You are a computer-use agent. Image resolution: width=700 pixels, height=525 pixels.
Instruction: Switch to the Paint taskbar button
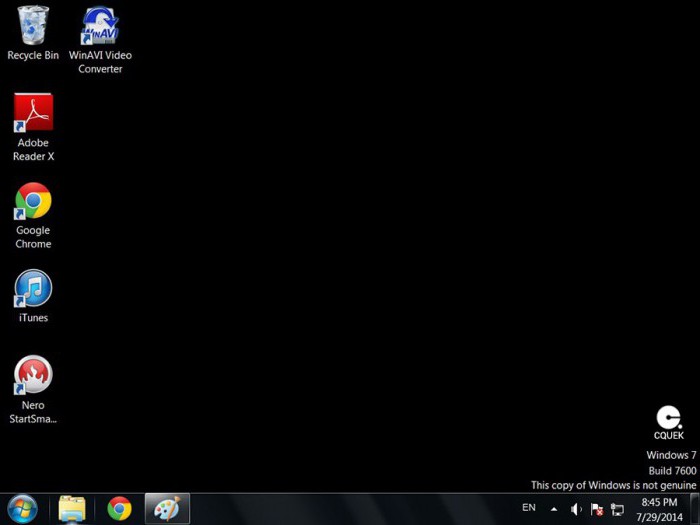tap(167, 509)
